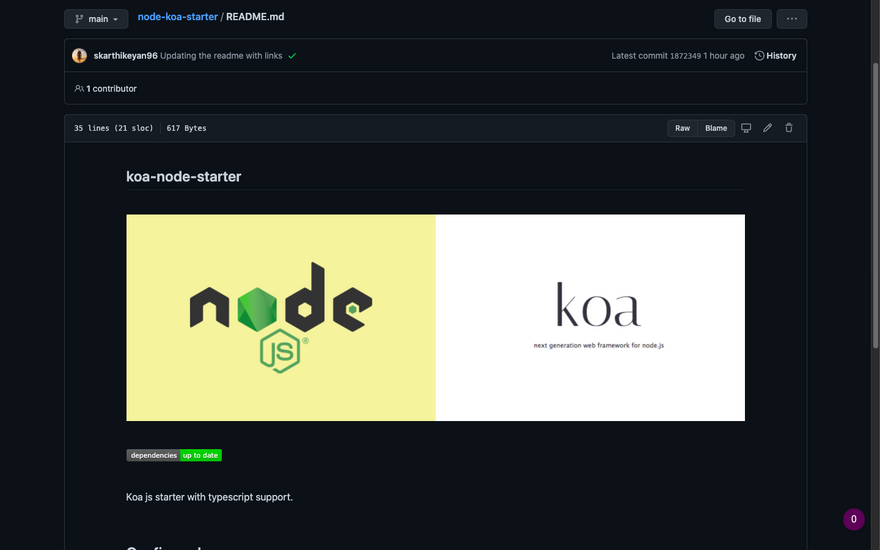This screenshot has height=550, width=880.
Task: Click the vertical page scrollbar
Action: [x=875, y=200]
